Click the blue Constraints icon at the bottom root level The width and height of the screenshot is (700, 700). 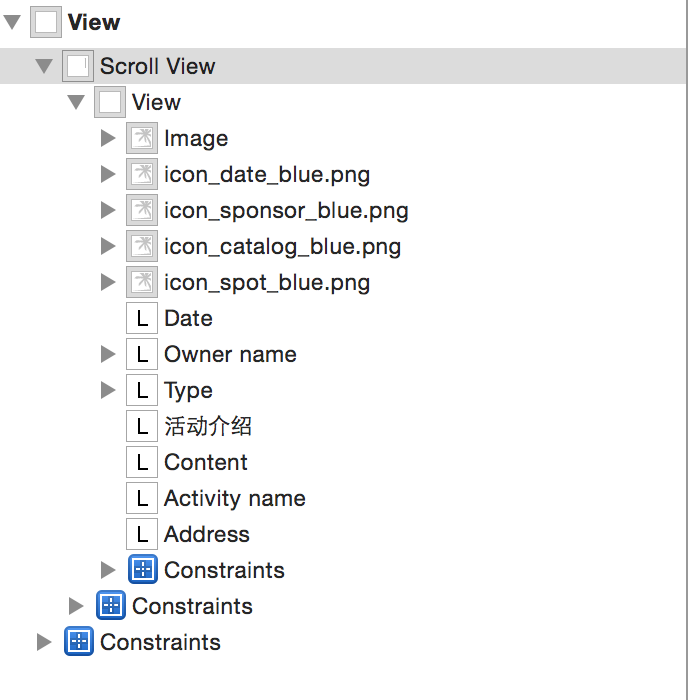click(79, 641)
